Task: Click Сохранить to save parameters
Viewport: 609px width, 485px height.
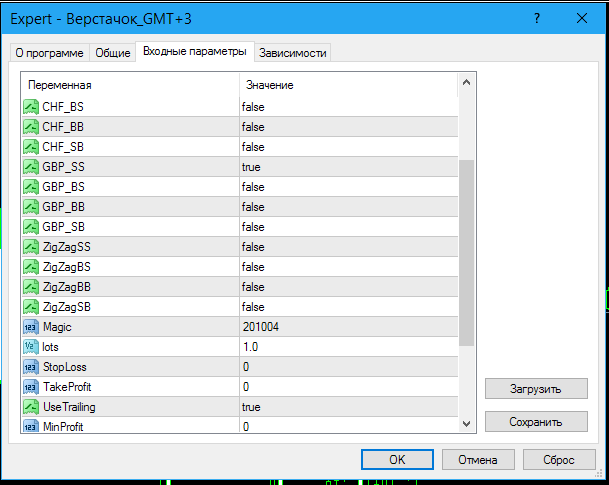Action: 536,422
